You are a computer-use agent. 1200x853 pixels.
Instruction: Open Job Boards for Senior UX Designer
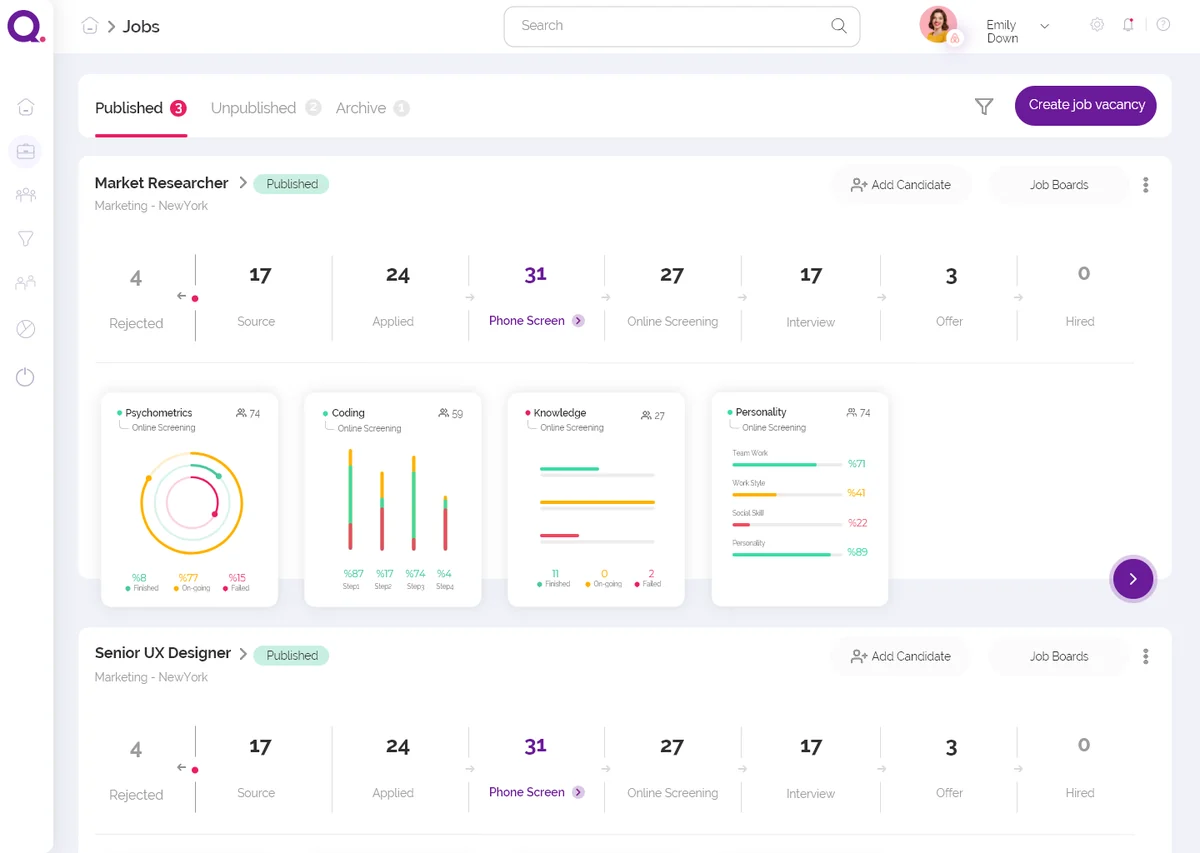pyautogui.click(x=1058, y=657)
